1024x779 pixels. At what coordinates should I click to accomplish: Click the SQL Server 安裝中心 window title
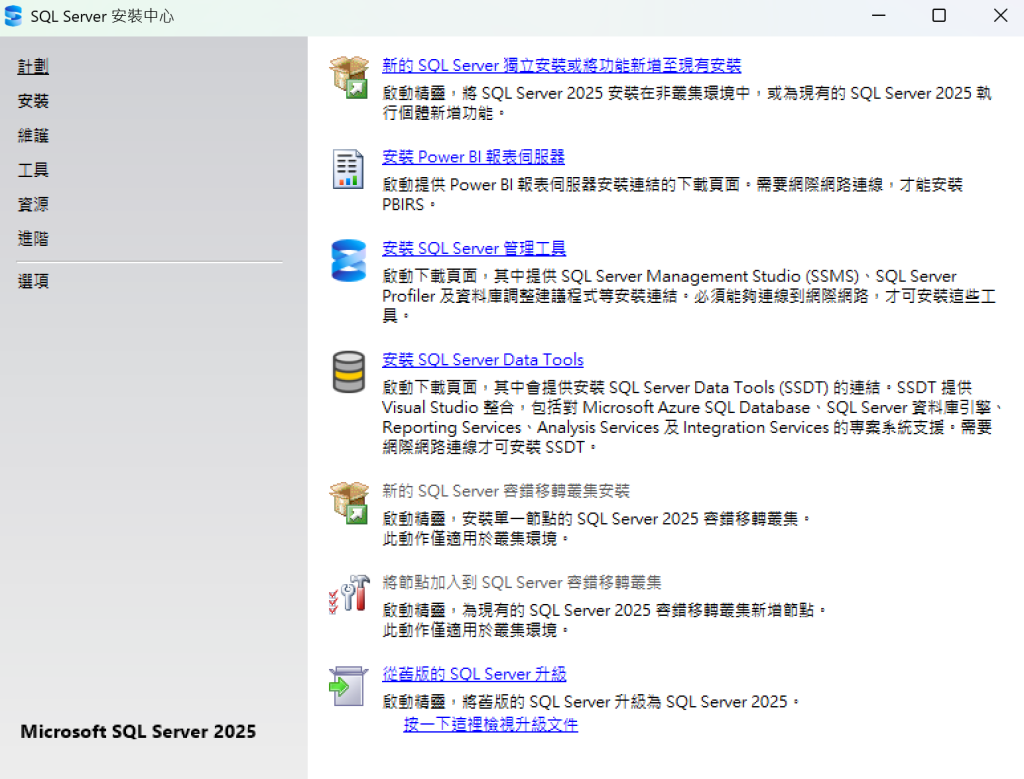click(103, 16)
